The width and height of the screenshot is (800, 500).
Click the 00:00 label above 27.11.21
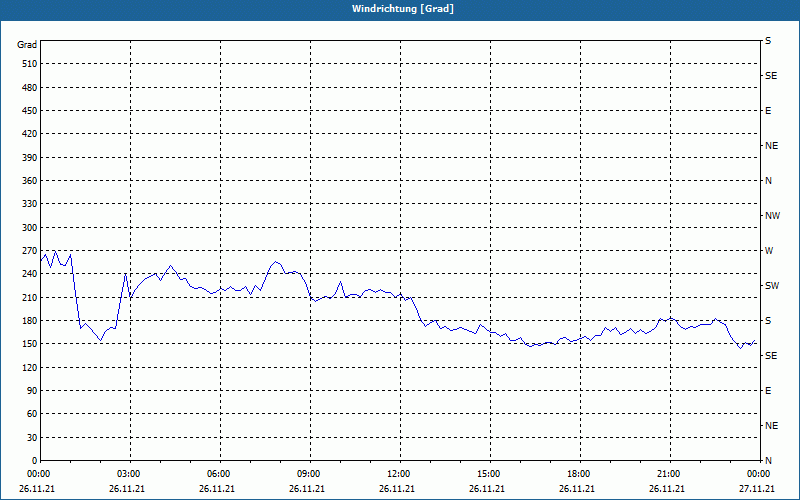point(760,474)
